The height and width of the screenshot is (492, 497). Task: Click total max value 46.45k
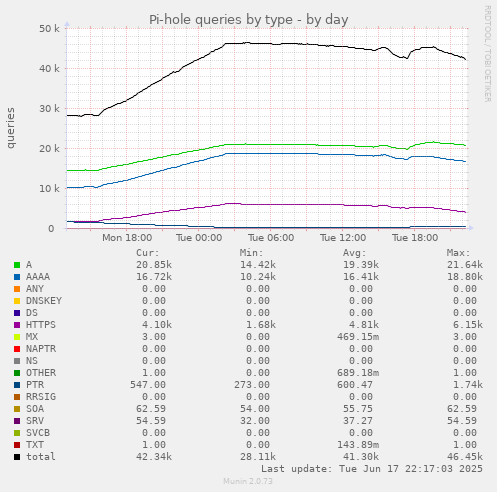tap(465, 457)
